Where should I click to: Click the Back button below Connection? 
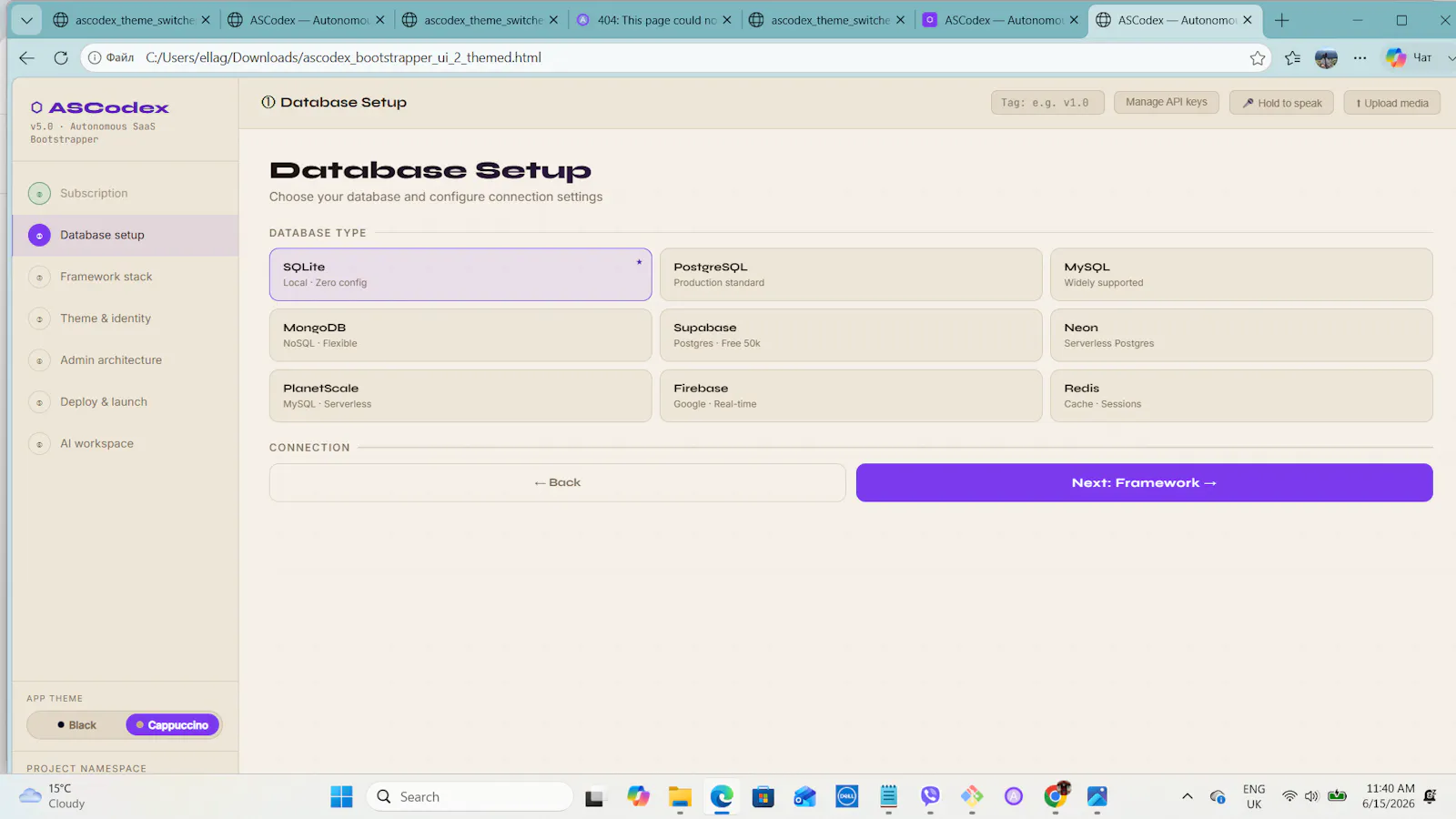point(557,483)
